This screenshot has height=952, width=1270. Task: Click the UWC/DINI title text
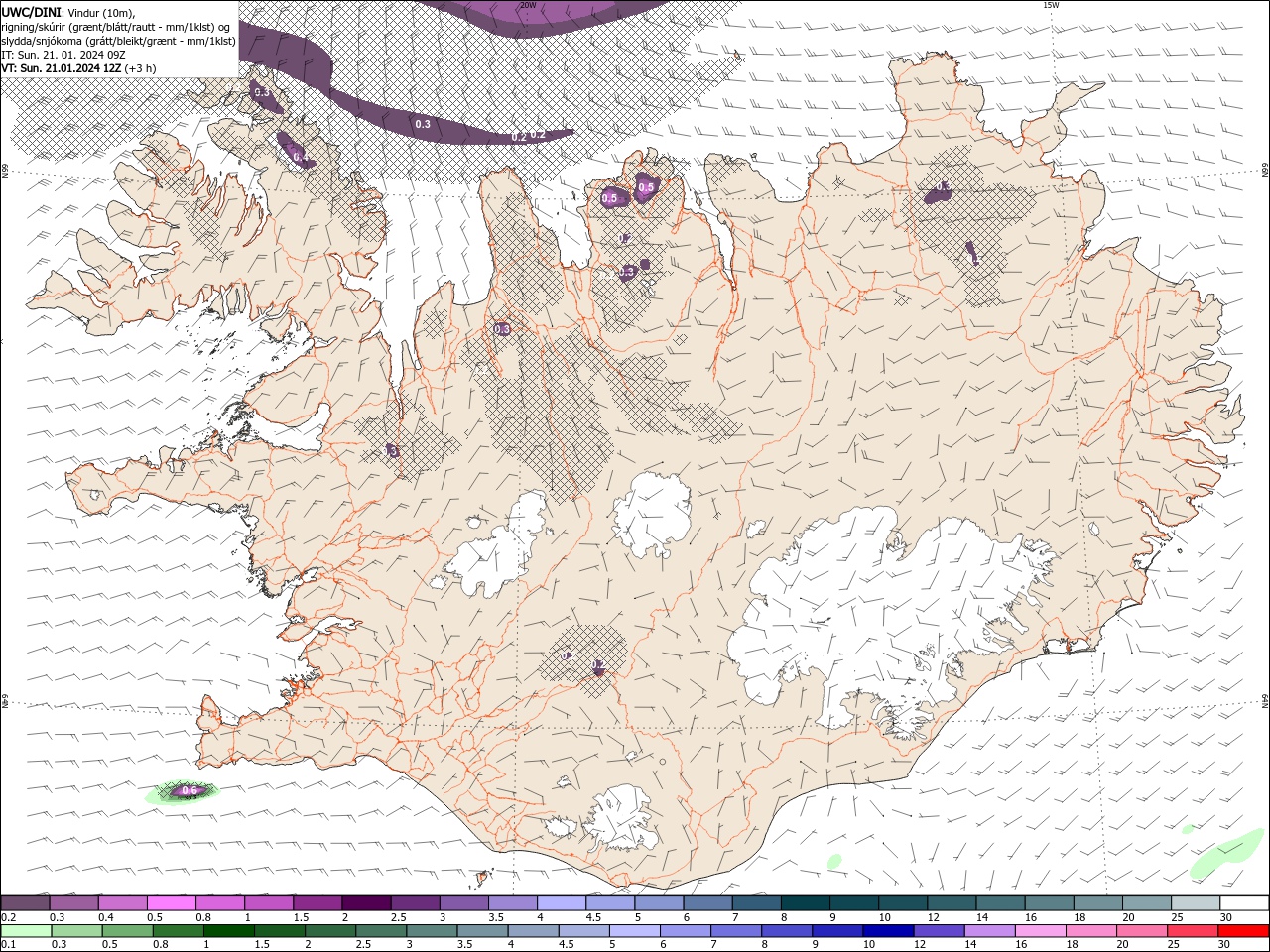(x=32, y=12)
